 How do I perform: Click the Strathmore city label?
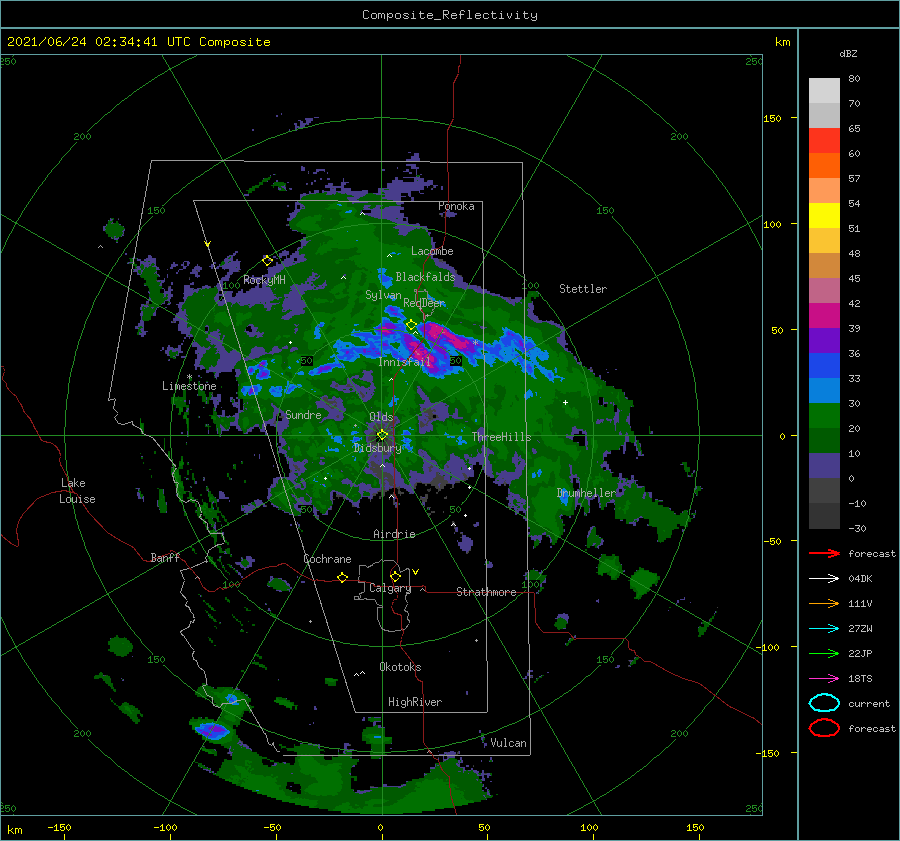point(486,592)
